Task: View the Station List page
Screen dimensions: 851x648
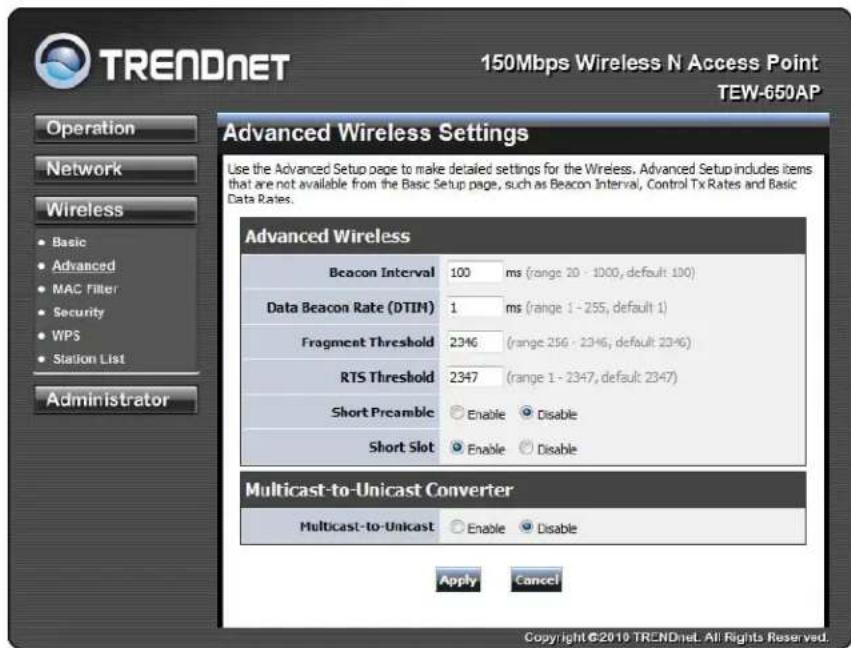Action: coord(89,359)
